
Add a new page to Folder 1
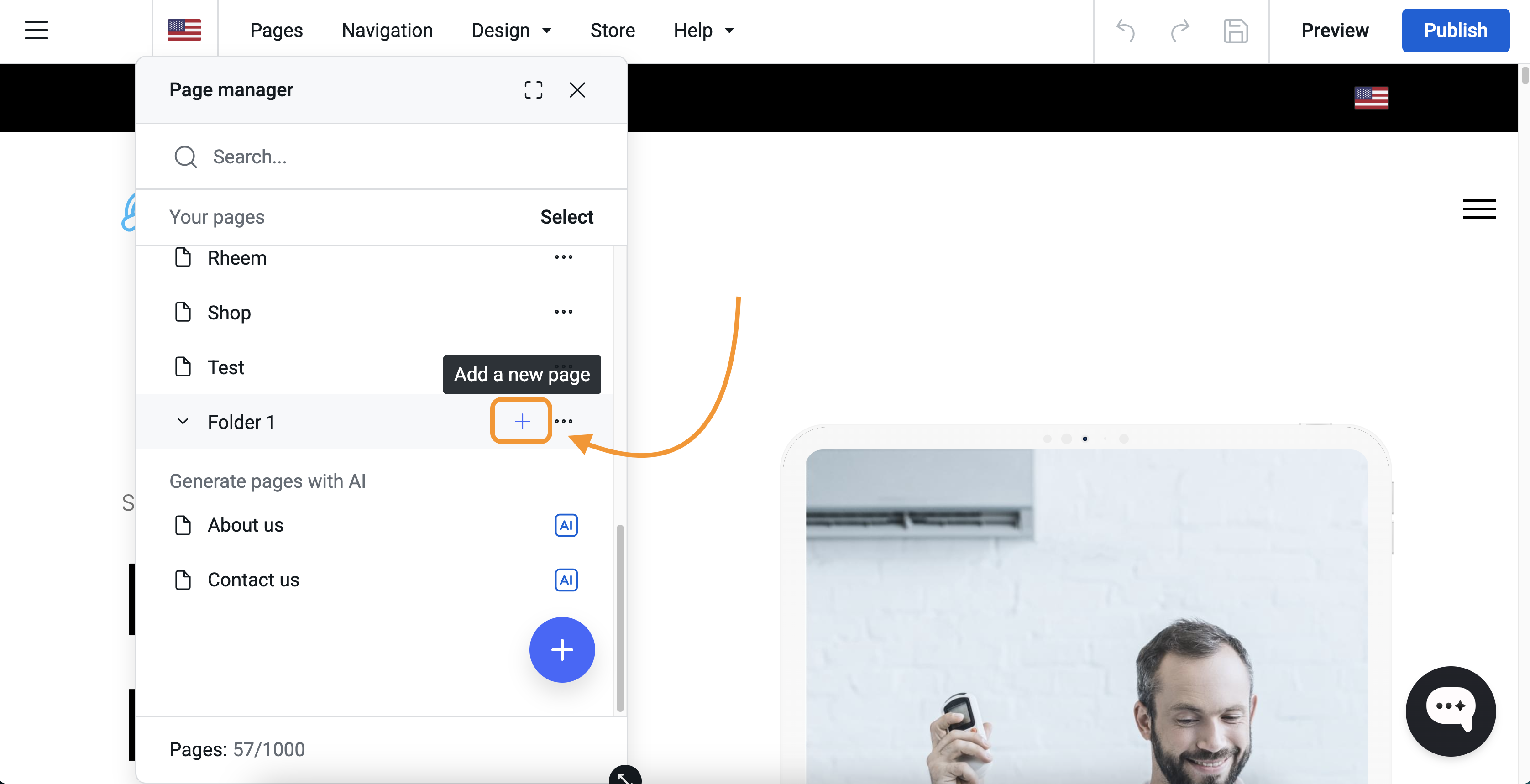pyautogui.click(x=522, y=421)
